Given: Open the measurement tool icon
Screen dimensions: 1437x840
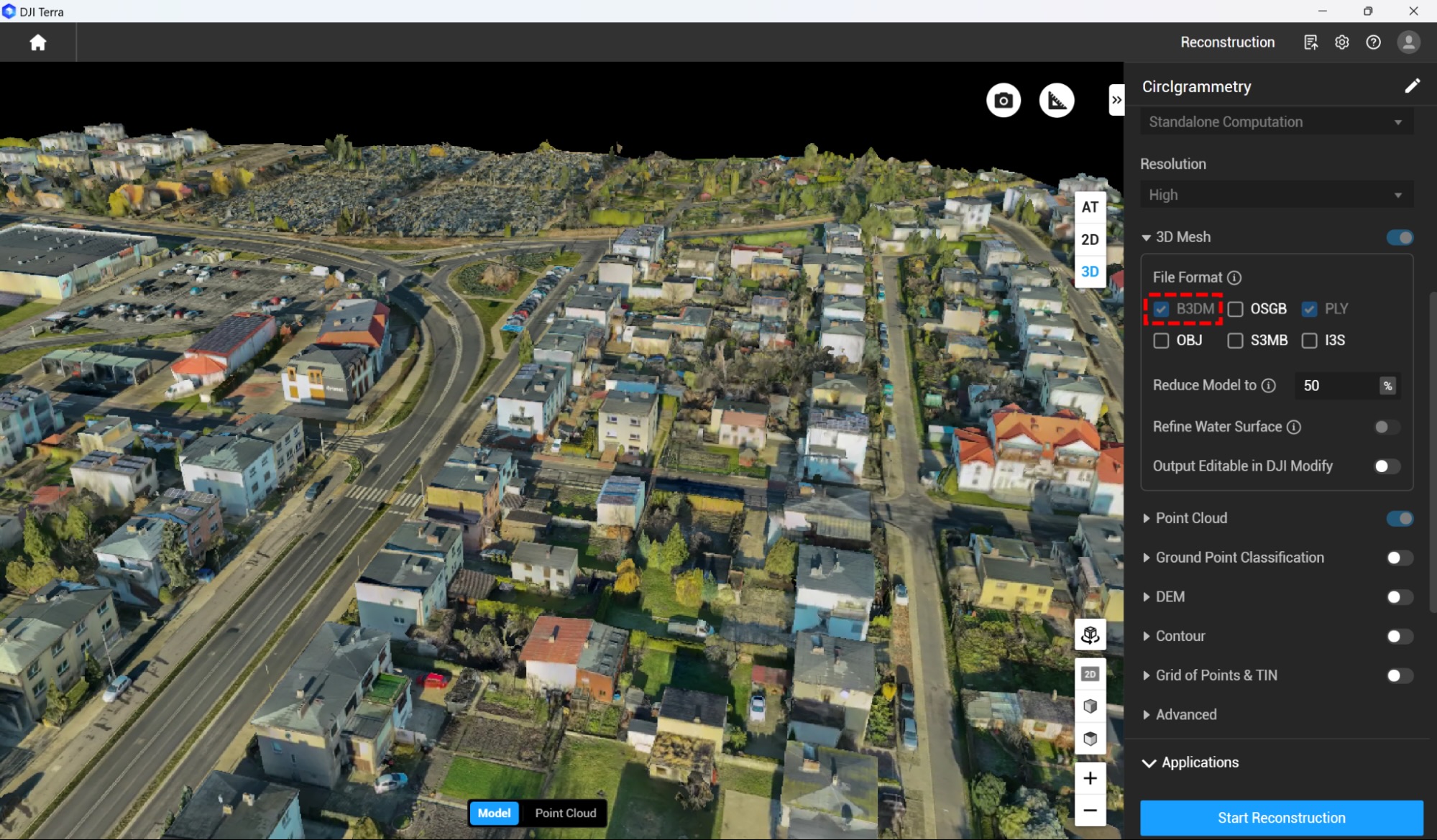Looking at the screenshot, I should pos(1057,101).
